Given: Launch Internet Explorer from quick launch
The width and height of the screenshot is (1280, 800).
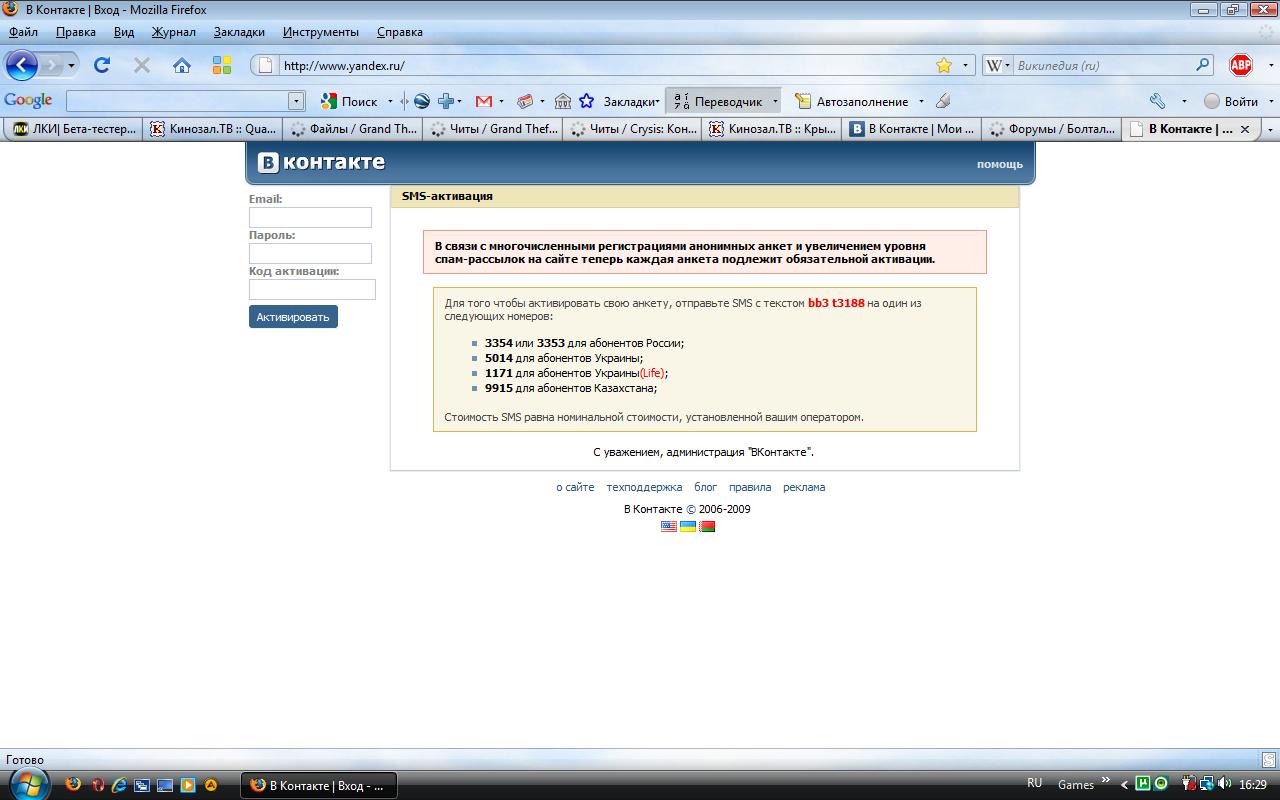Looking at the screenshot, I should [x=119, y=785].
